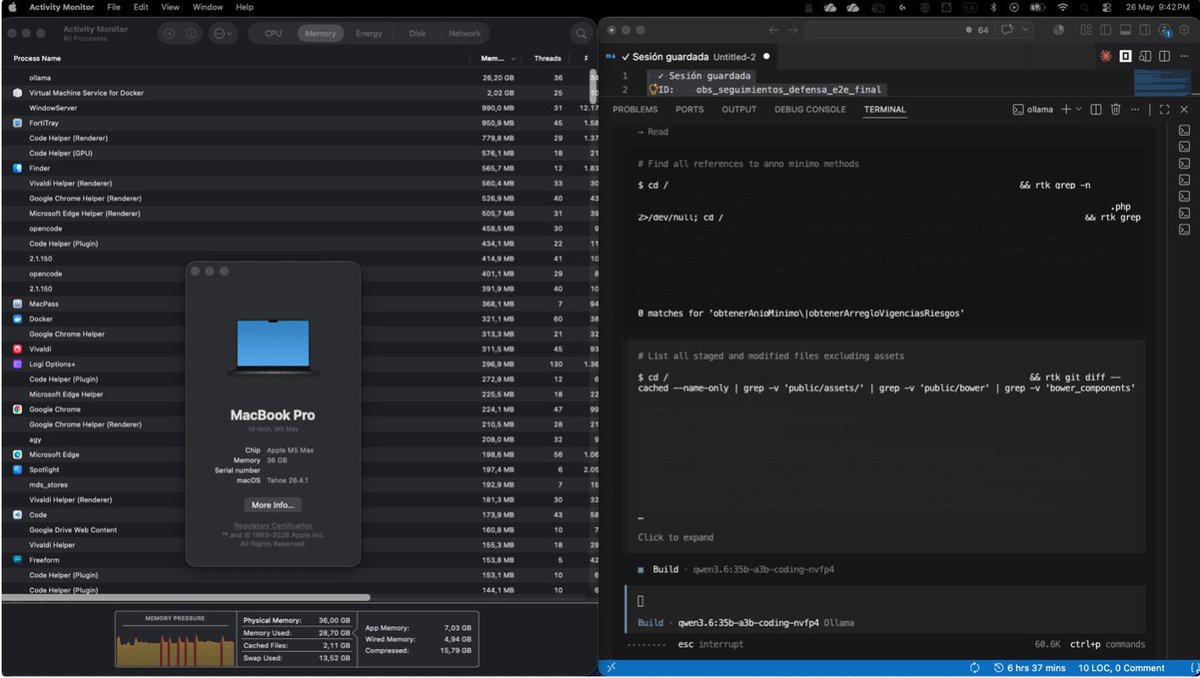Kill the terminal with the trash icon
The height and width of the screenshot is (678, 1200).
point(1115,109)
